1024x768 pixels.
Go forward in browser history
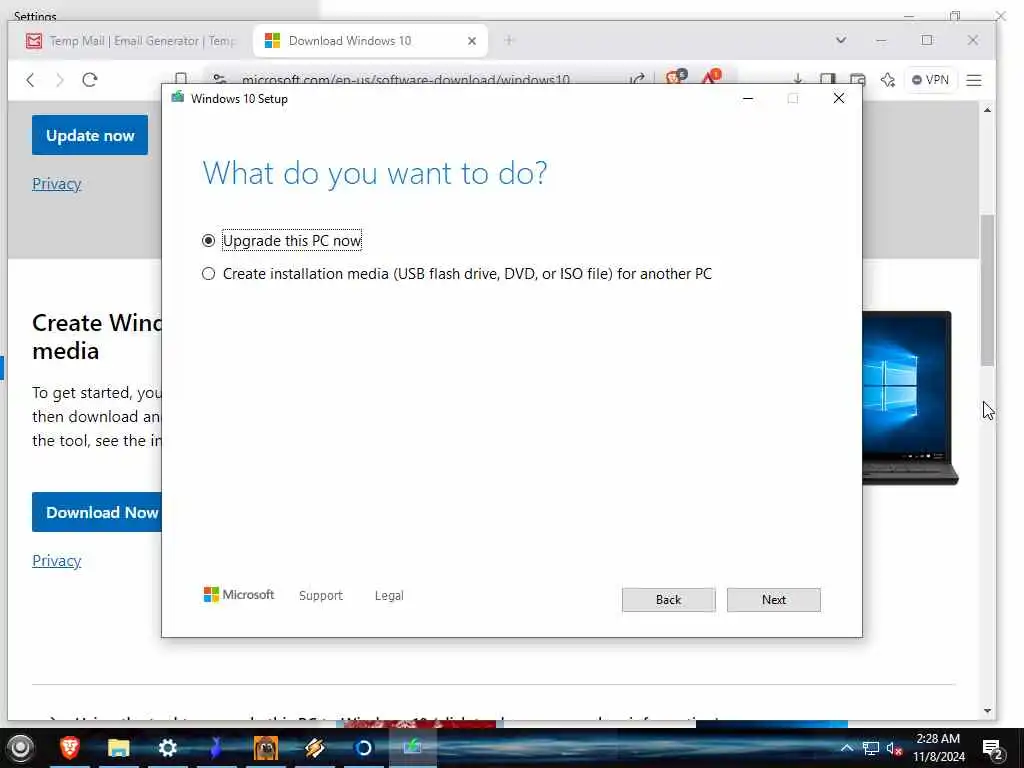coord(60,80)
